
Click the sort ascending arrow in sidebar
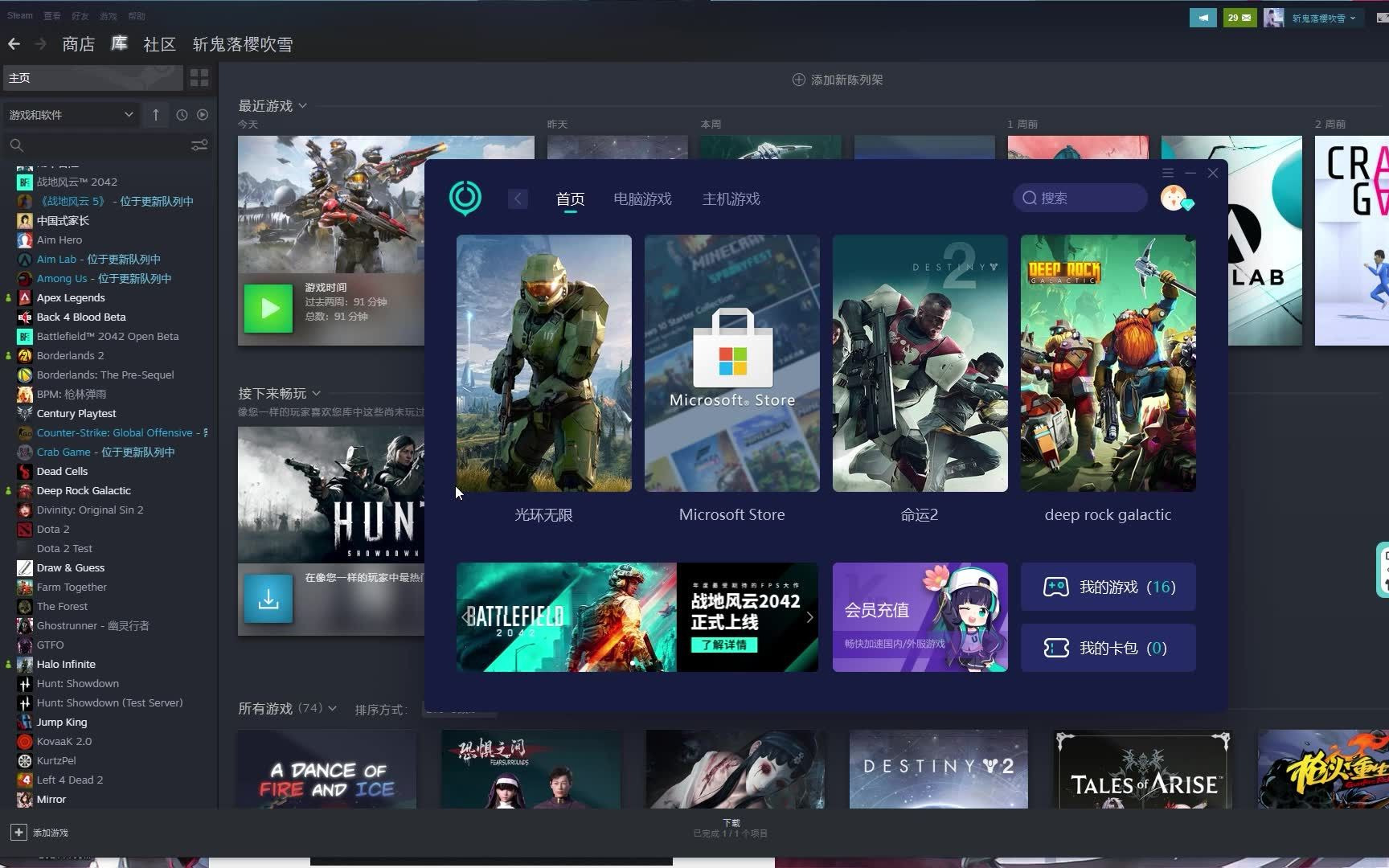[x=156, y=115]
